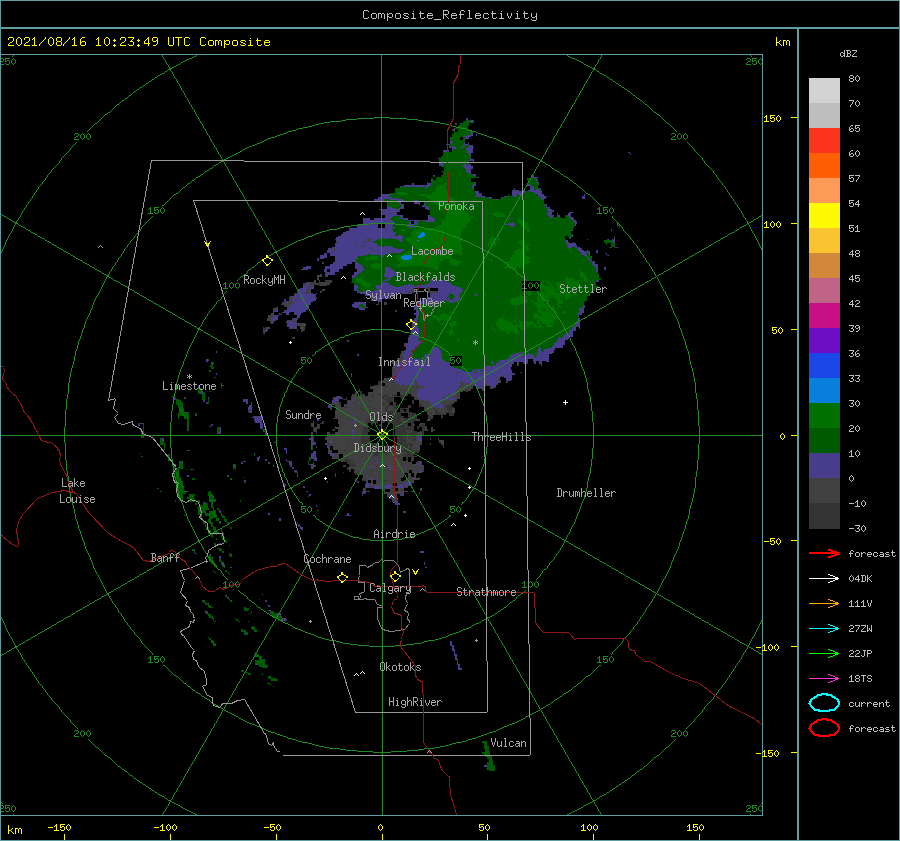Click the white plus marker north of Drumheller
The width and height of the screenshot is (900, 841).
565,402
